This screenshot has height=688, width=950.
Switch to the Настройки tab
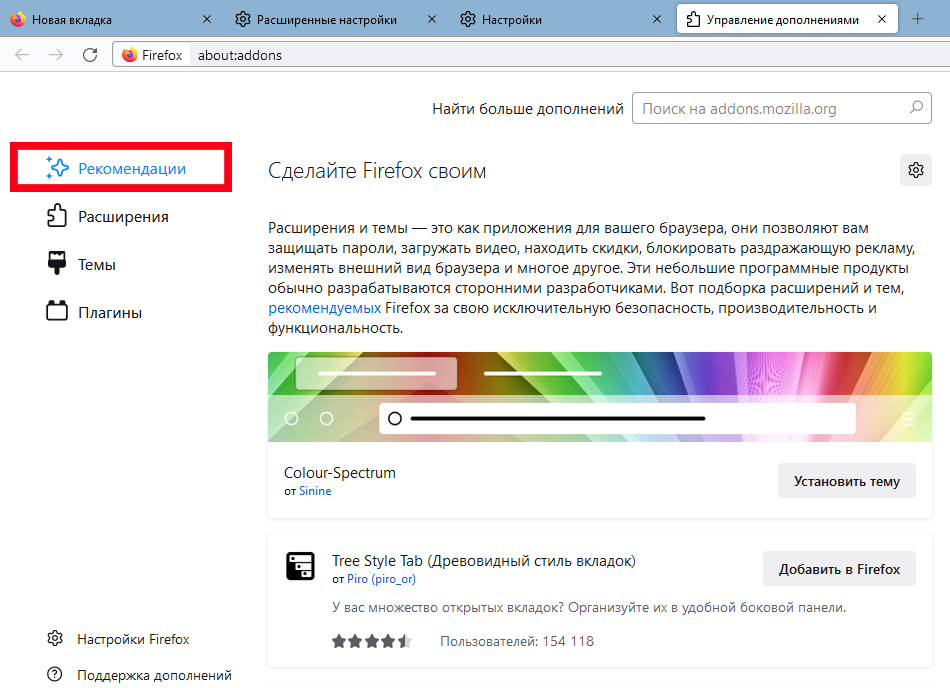[562, 19]
